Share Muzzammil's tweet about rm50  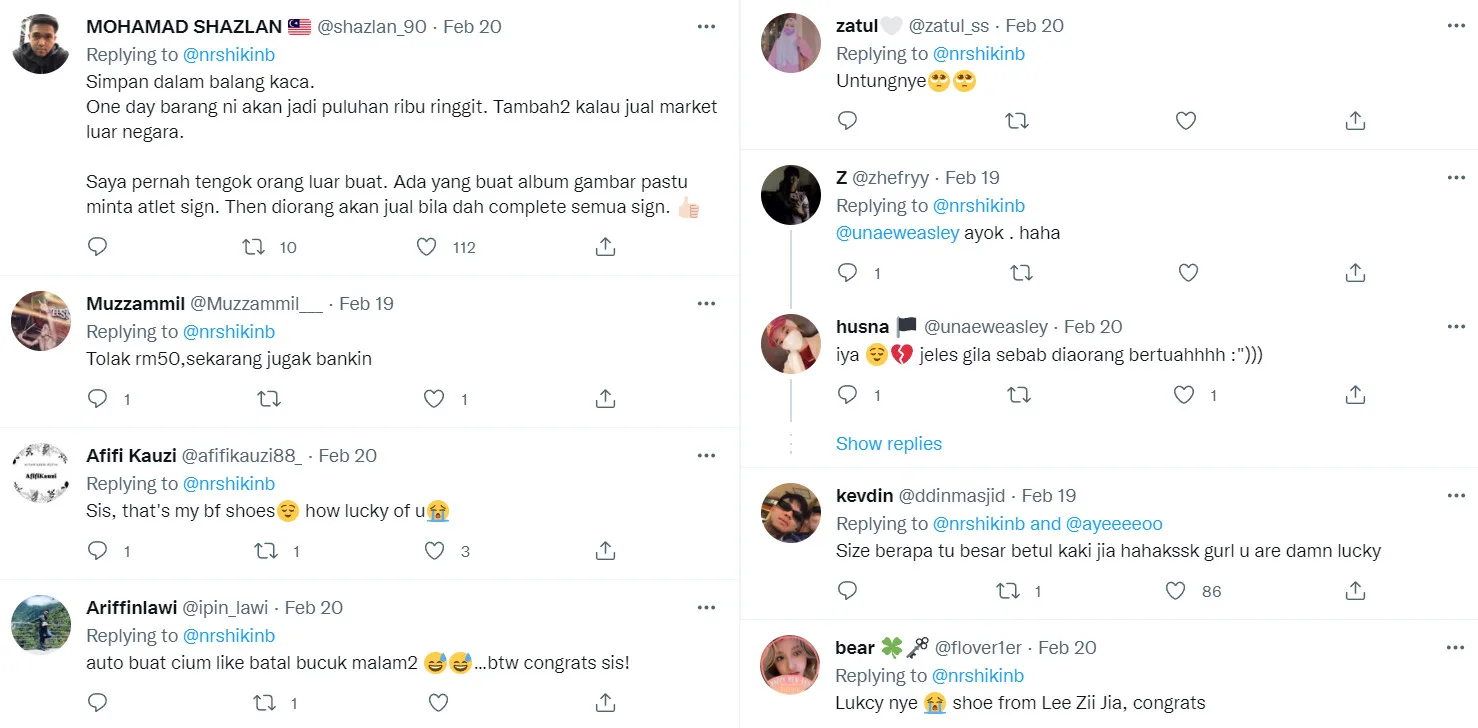605,399
